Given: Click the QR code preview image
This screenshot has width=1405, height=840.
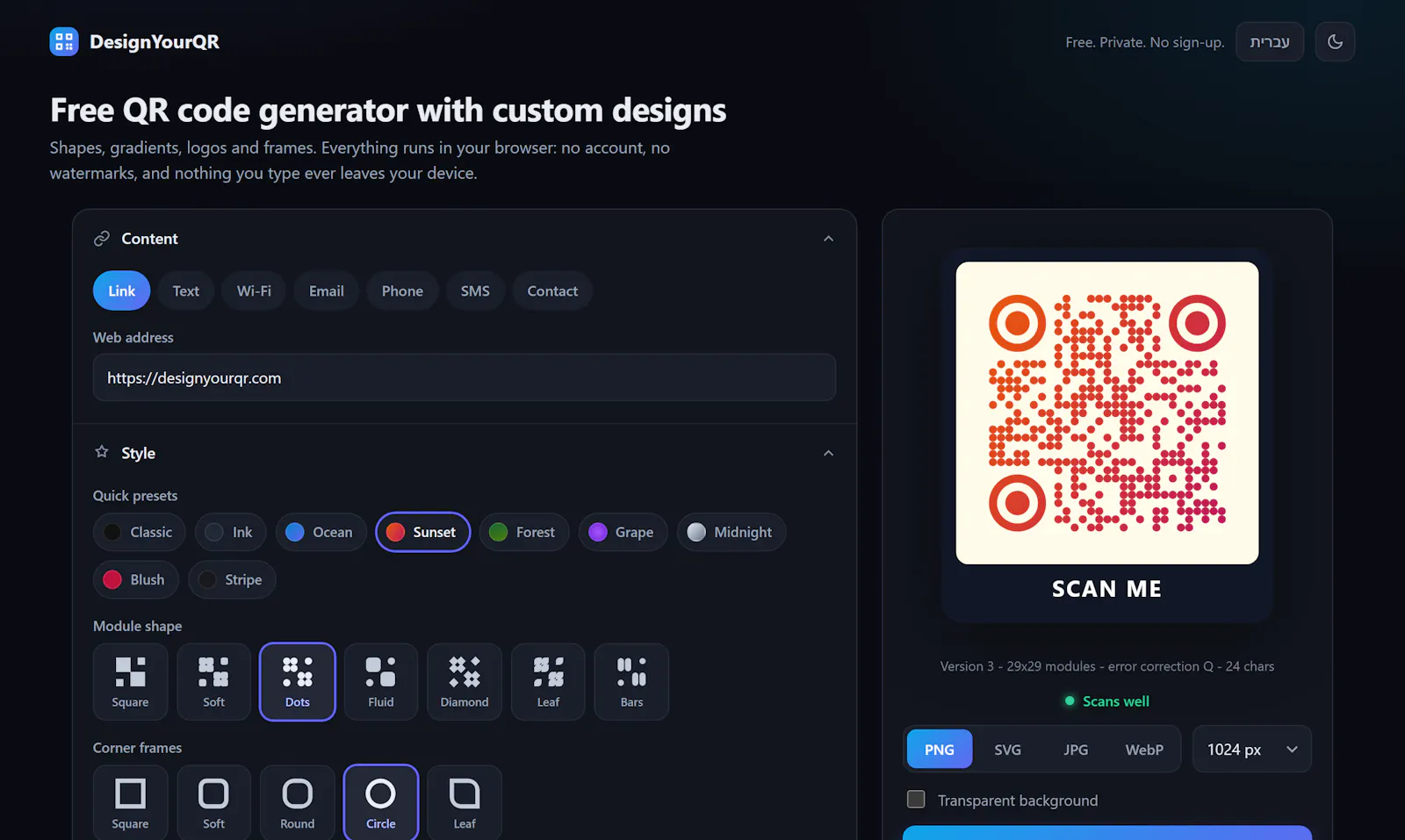Looking at the screenshot, I should [x=1107, y=413].
